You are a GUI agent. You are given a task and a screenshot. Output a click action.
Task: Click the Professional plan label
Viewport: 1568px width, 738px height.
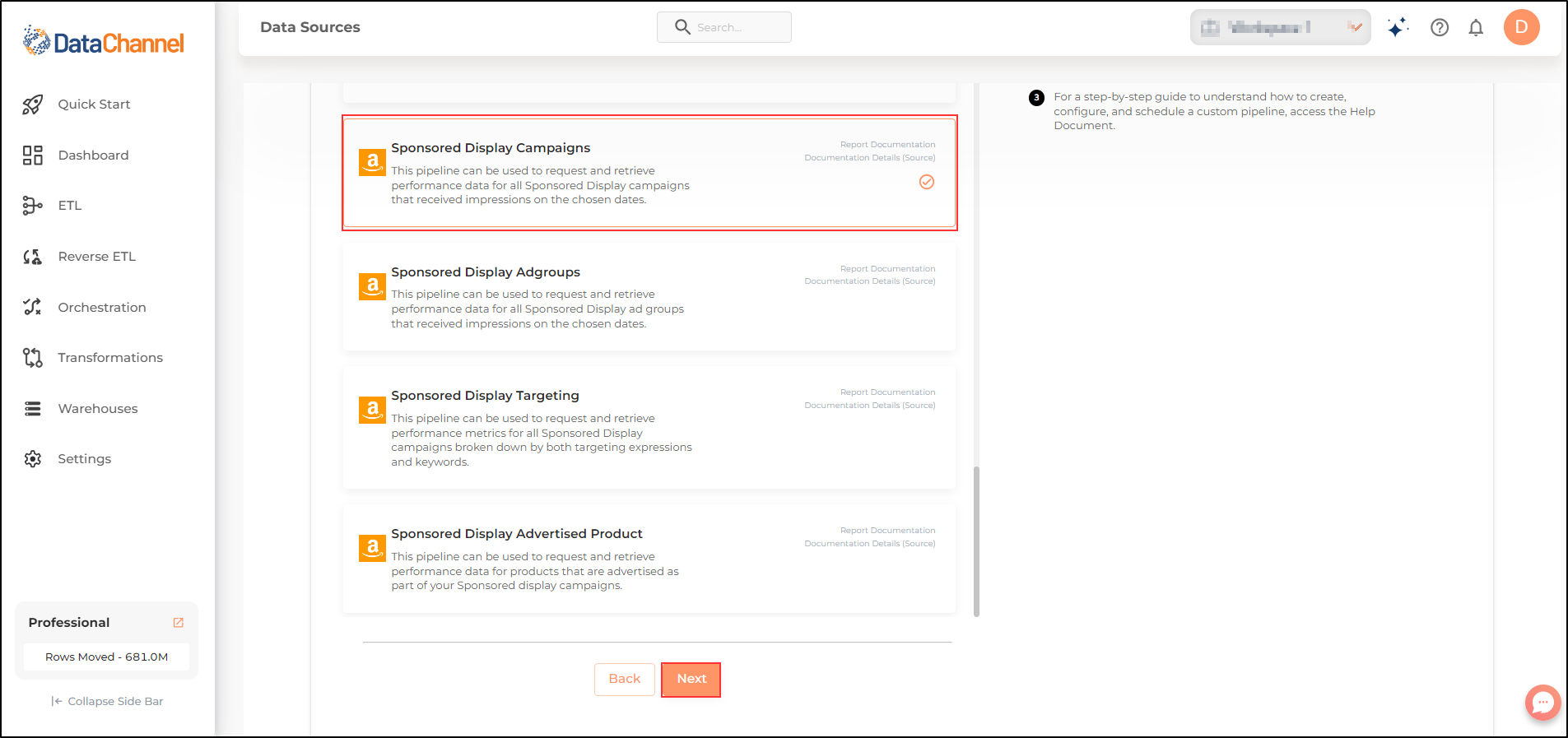69,623
